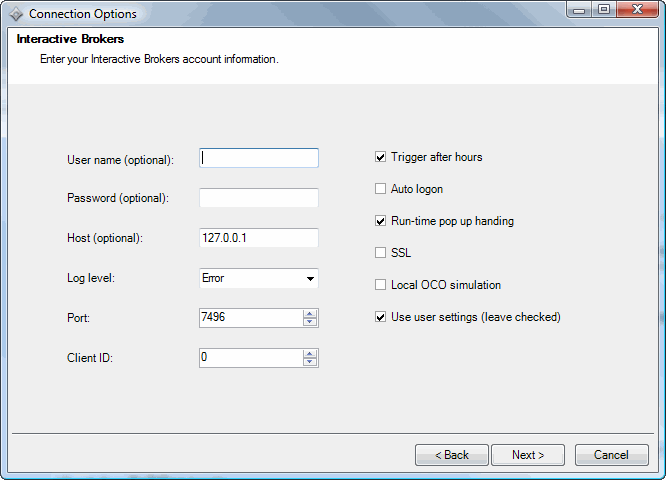Cancel the connection wizard
The image size is (666, 480).
coord(612,455)
